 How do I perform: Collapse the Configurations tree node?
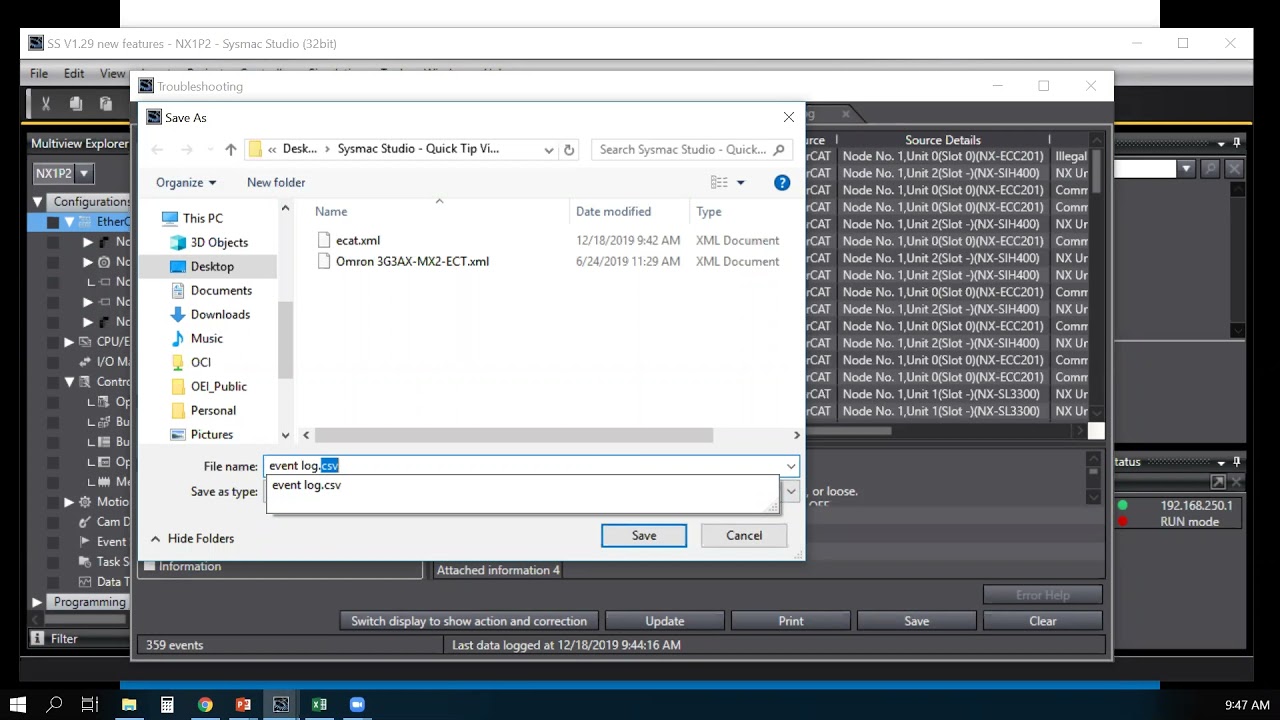(x=37, y=202)
